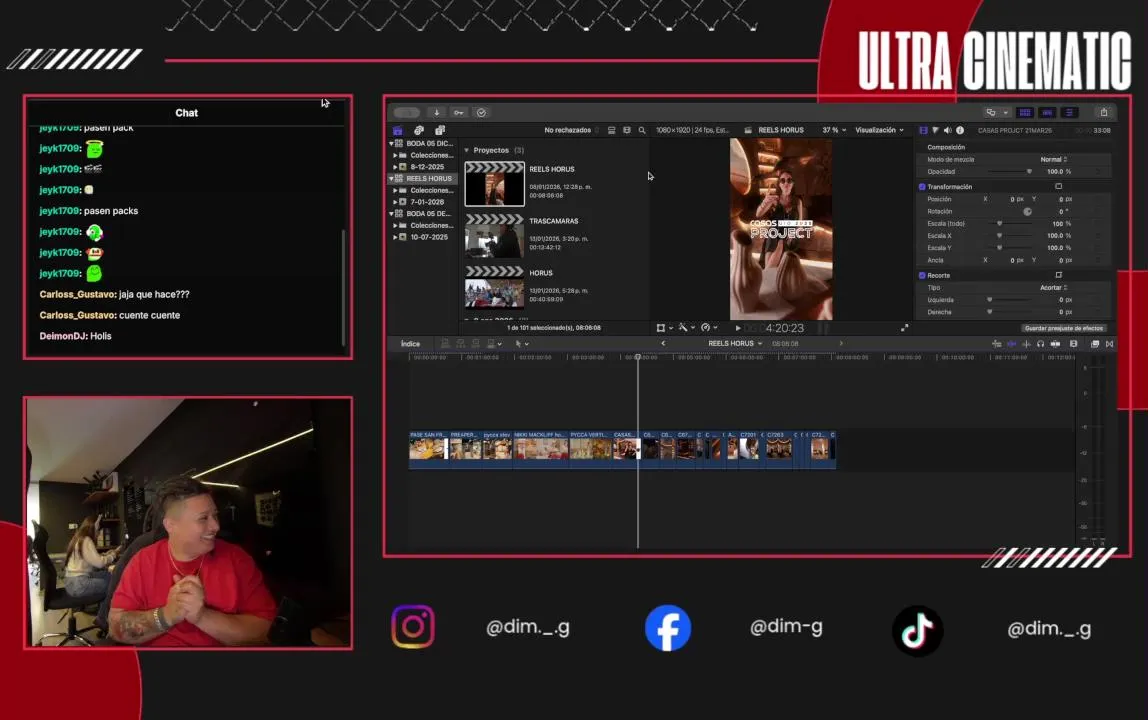The width and height of the screenshot is (1148, 720).
Task: Play the viewer with play button
Action: (738, 328)
